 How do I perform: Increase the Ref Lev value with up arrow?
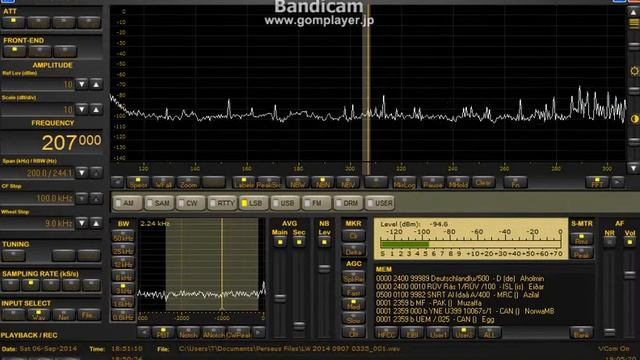(x=96, y=84)
